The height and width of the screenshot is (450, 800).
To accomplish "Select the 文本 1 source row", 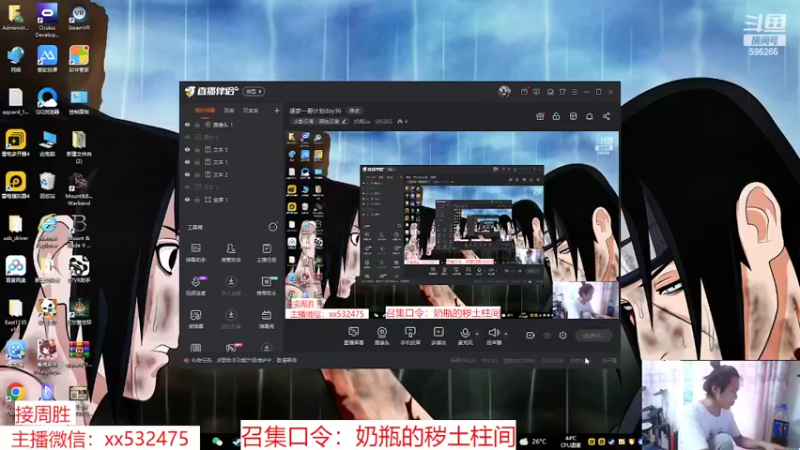I will click(x=232, y=162).
